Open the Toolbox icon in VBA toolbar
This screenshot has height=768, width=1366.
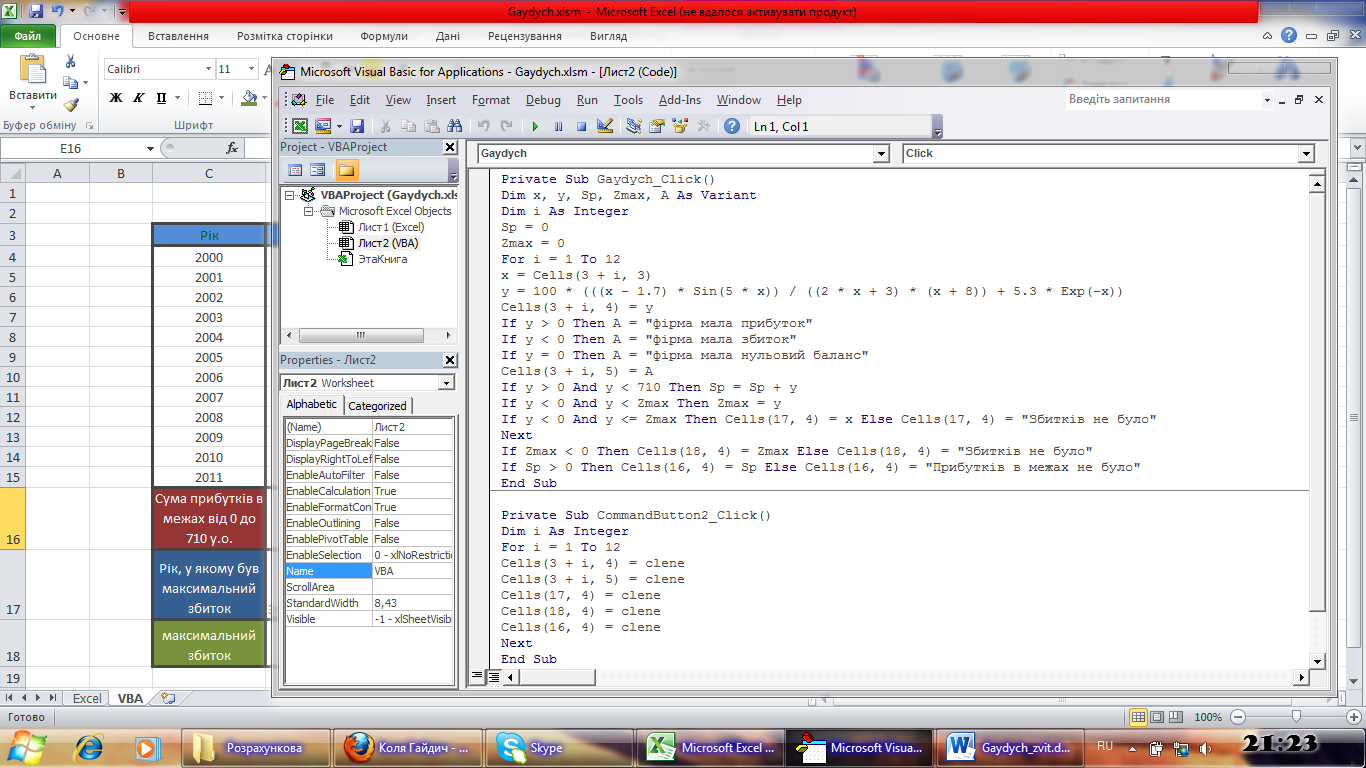coord(703,126)
